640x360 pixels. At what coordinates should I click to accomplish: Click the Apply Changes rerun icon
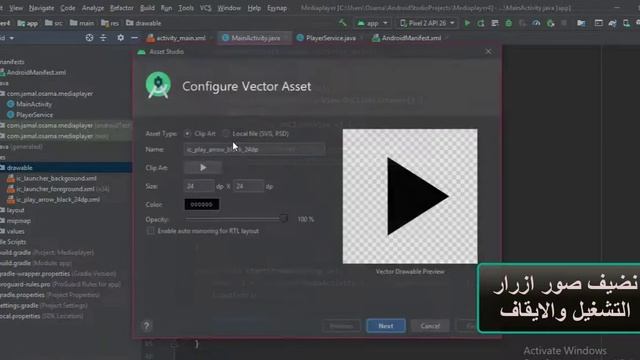(x=481, y=23)
